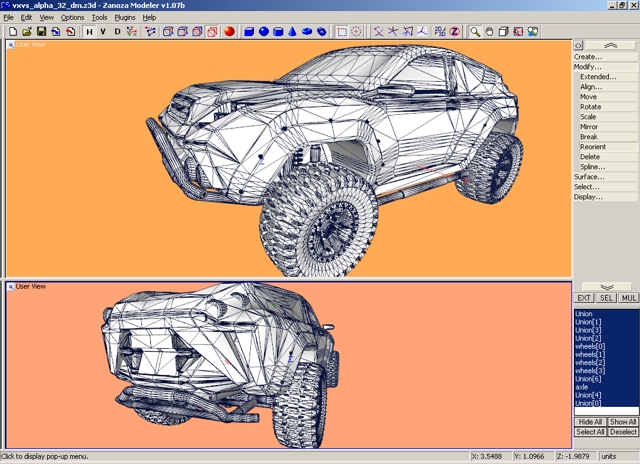
Task: Toggle the MUL mode button
Action: [x=628, y=298]
